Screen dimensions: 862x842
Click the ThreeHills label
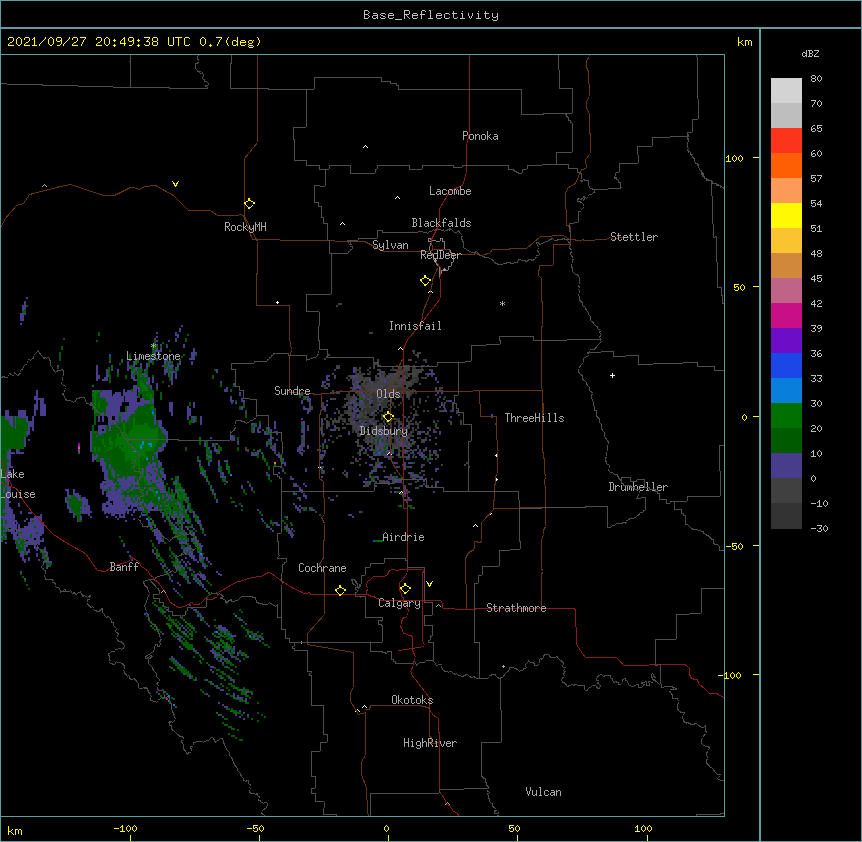click(x=534, y=418)
